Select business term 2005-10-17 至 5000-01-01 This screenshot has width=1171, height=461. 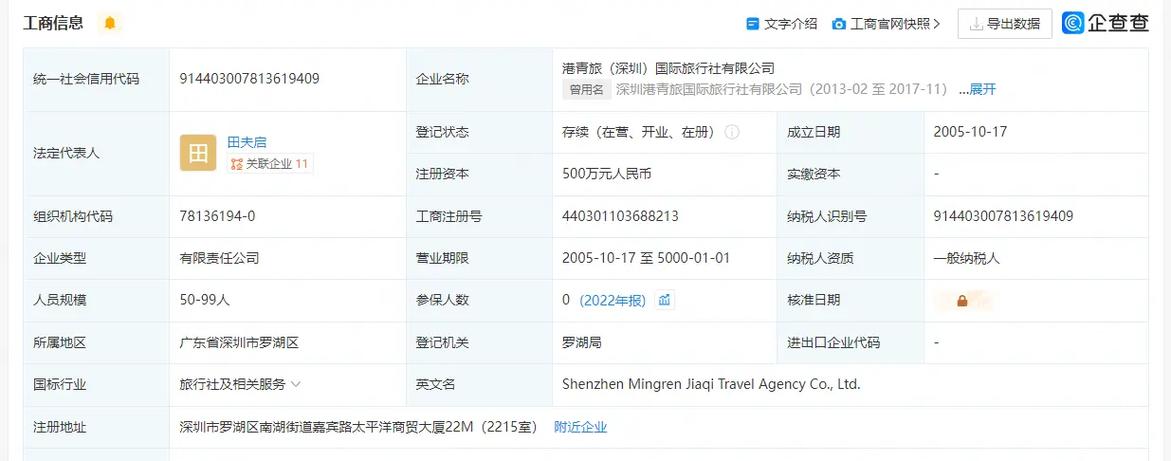646,259
